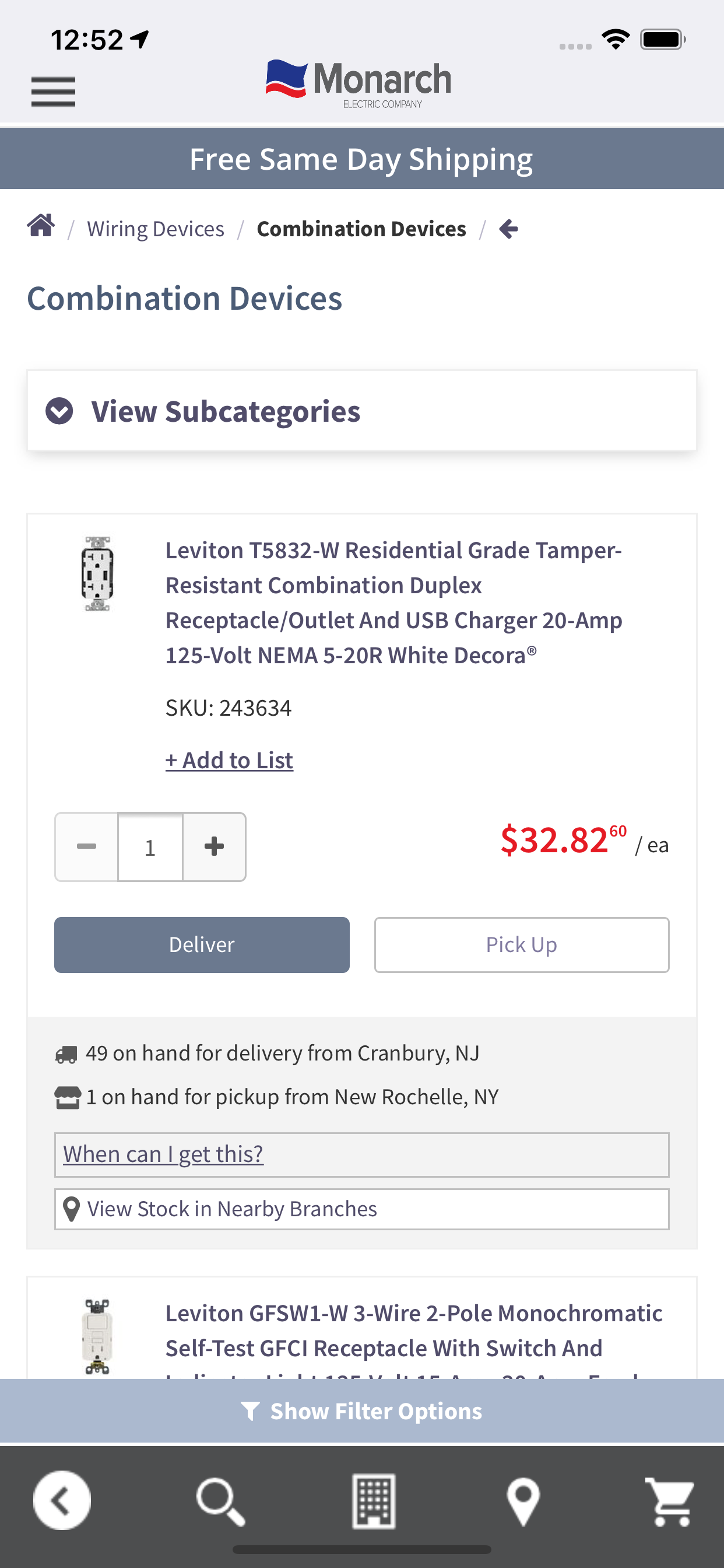Viewport: 724px width, 1568px height.
Task: Open View Stock in Nearby Branches
Action: [362, 1209]
